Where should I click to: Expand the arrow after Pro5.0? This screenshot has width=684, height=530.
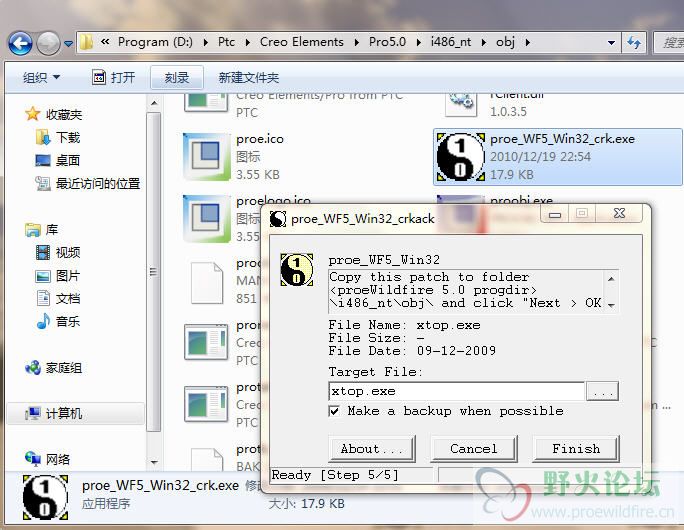click(x=419, y=42)
